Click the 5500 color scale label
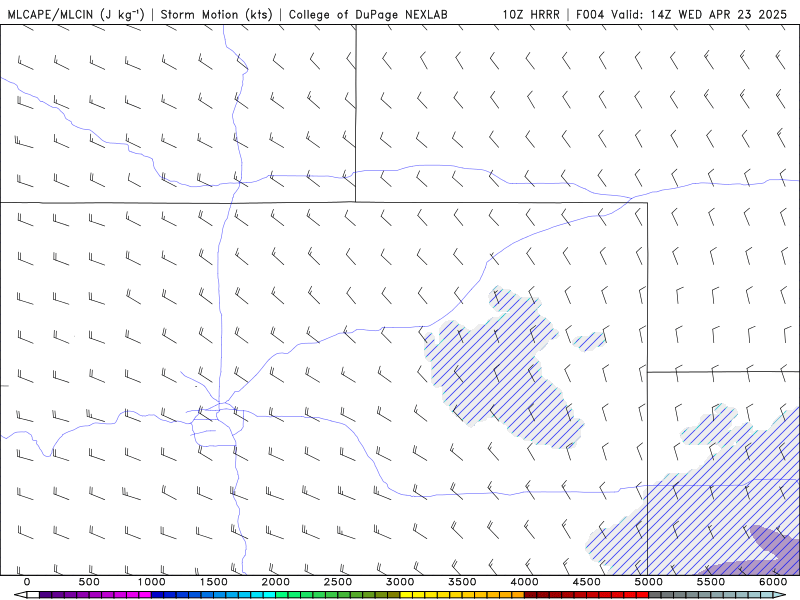This screenshot has height=600, width=800. [x=711, y=582]
